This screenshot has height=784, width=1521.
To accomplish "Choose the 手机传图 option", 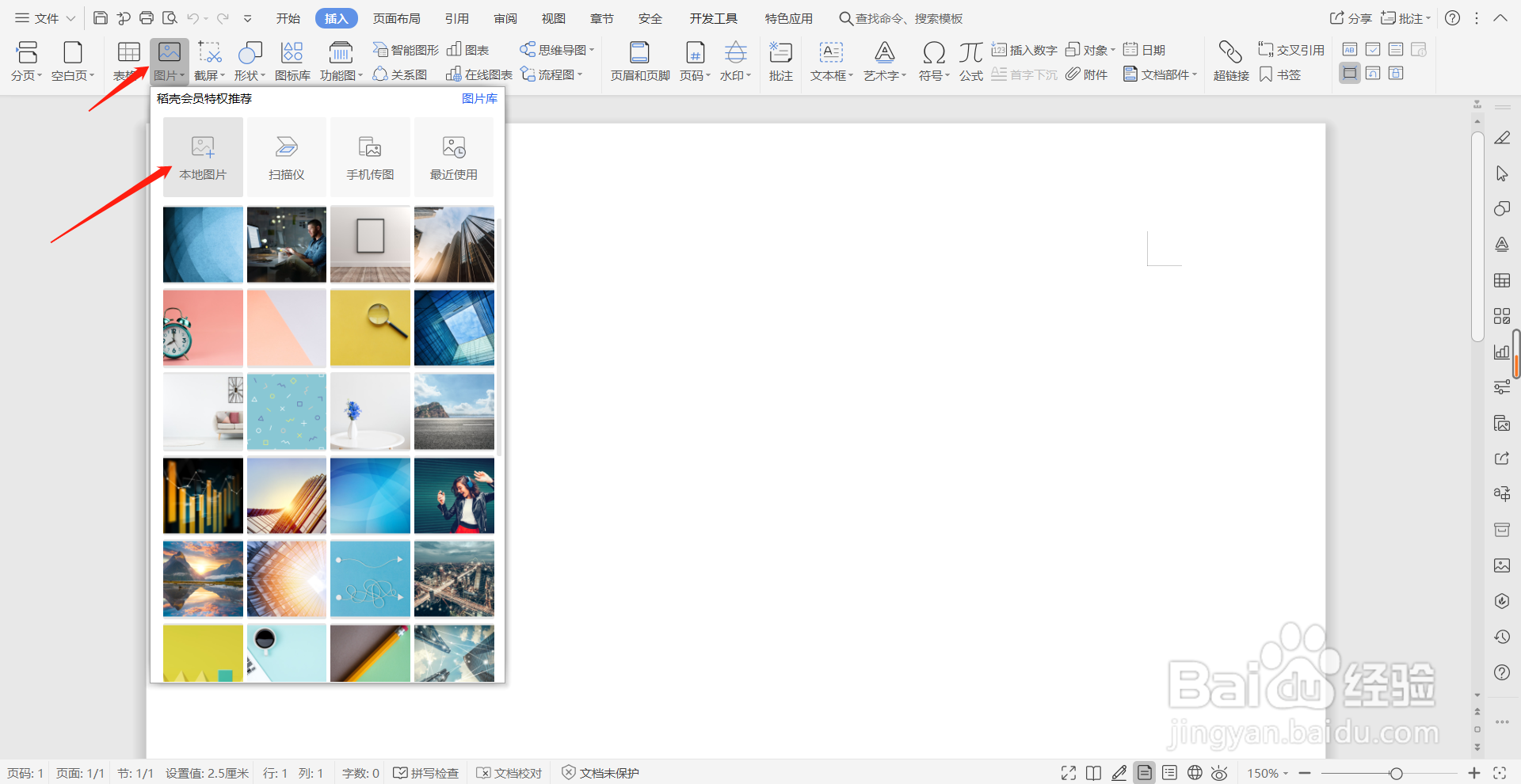I will tap(370, 157).
